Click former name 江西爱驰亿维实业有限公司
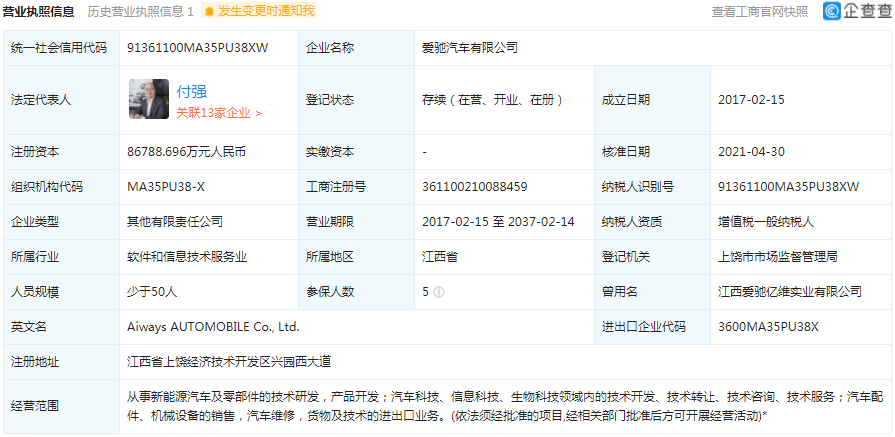The height and width of the screenshot is (437, 895). click(790, 292)
